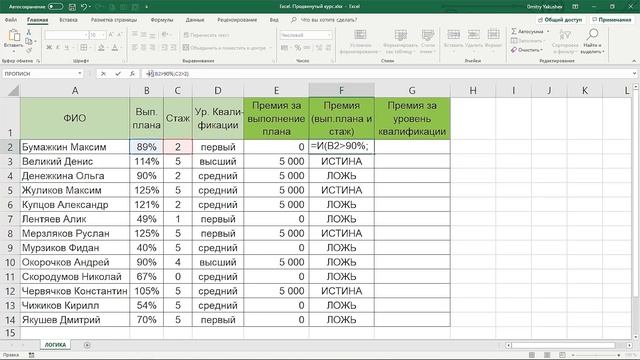Click the AutoSum (Автосумма) sigma icon
This screenshot has width=640, height=360.
coord(514,31)
